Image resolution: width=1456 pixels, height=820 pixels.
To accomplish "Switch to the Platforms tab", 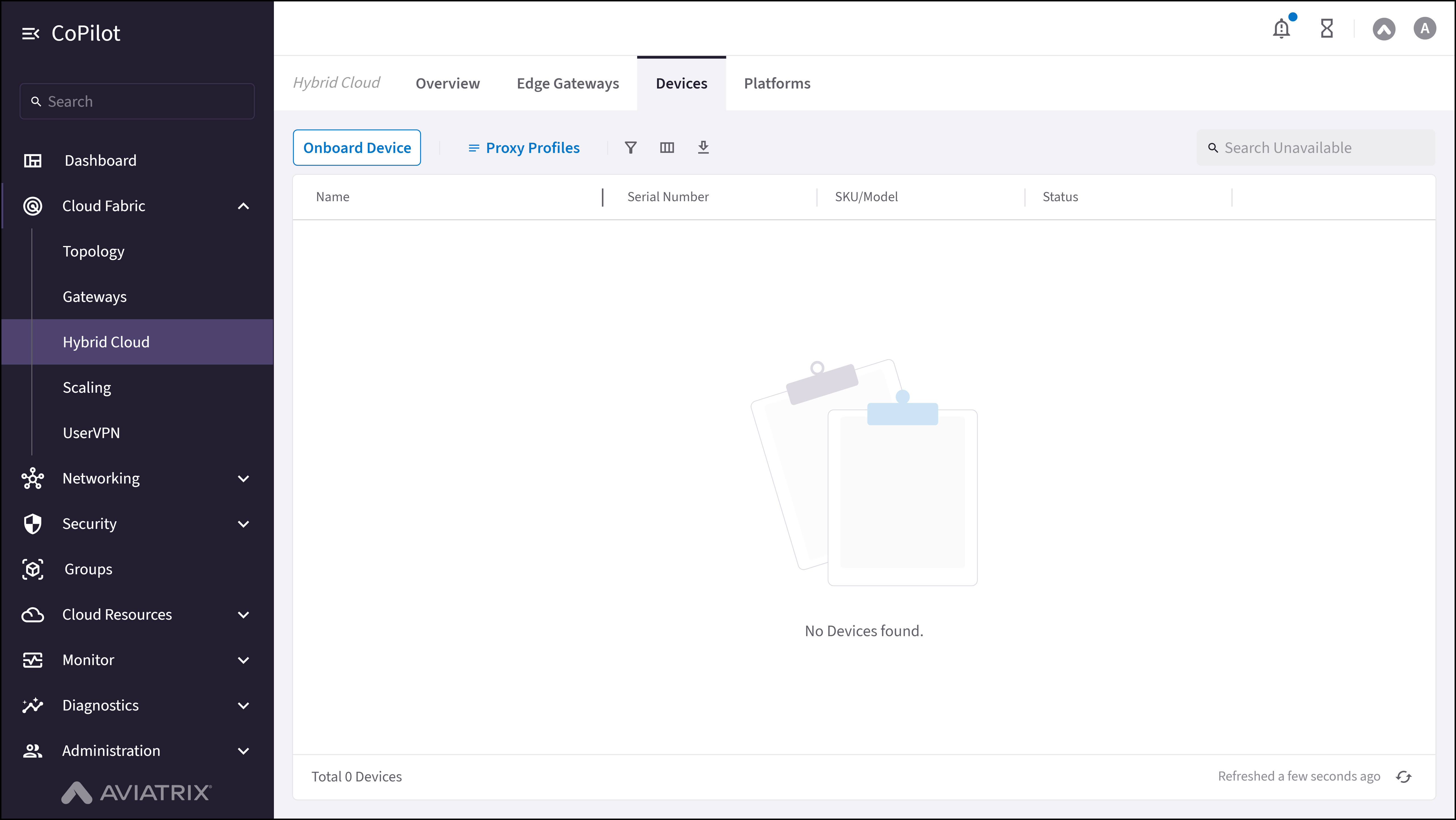I will 777,83.
